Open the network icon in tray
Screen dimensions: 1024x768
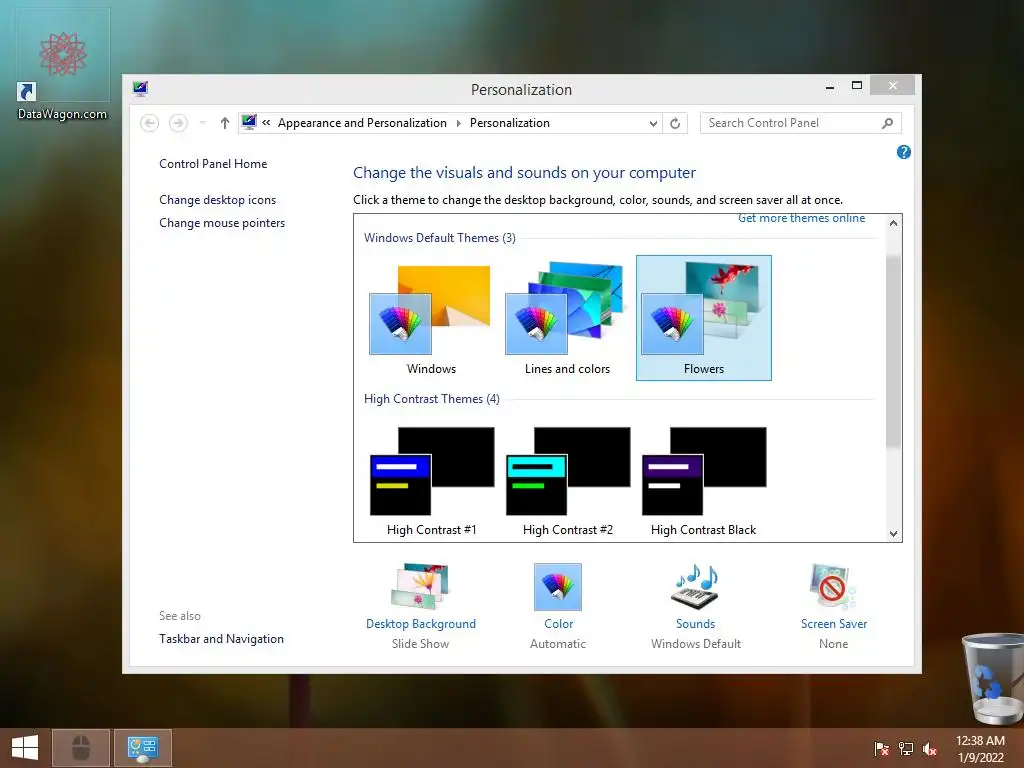(x=906, y=748)
